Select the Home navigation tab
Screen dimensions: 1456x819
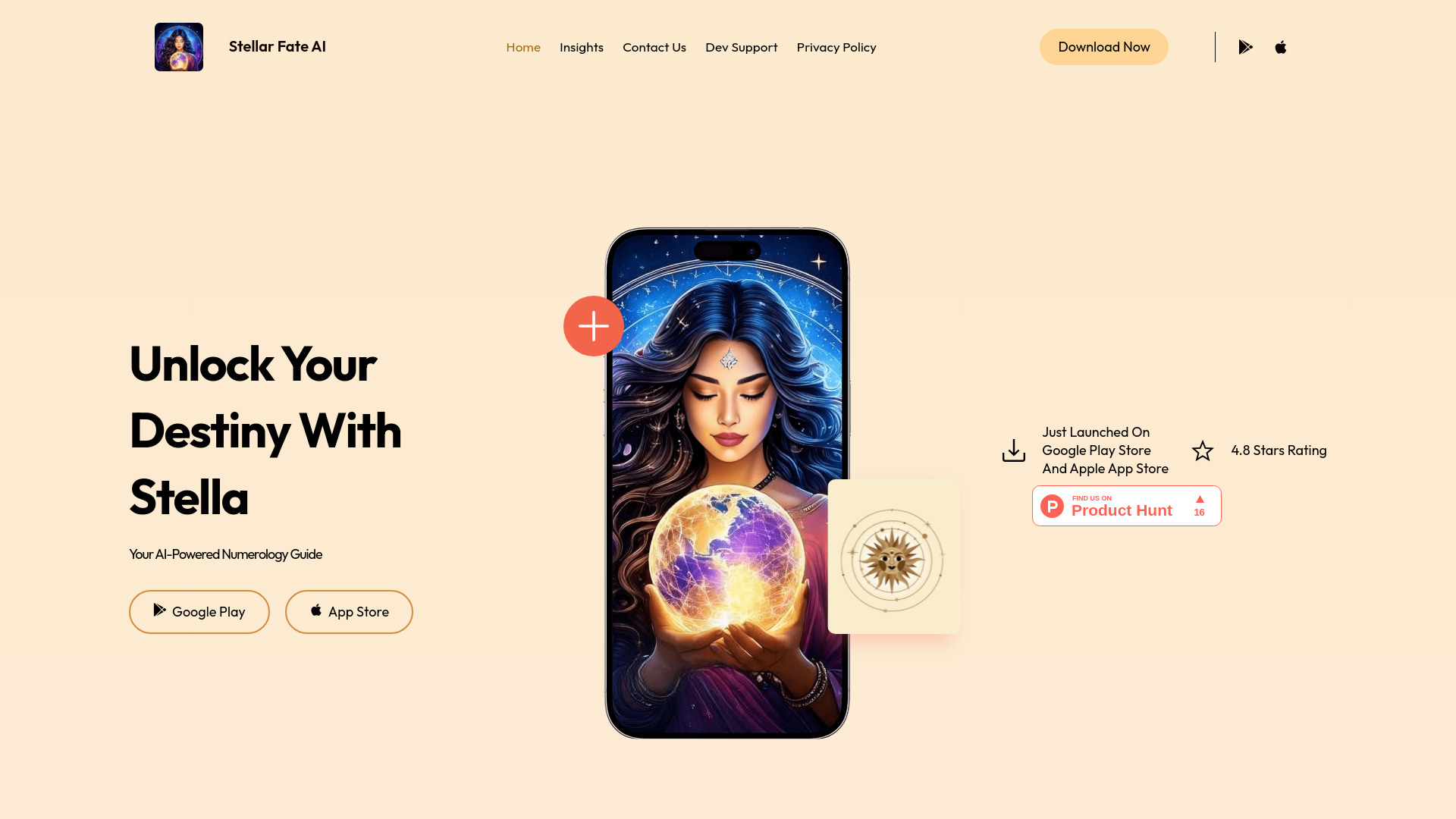(523, 47)
